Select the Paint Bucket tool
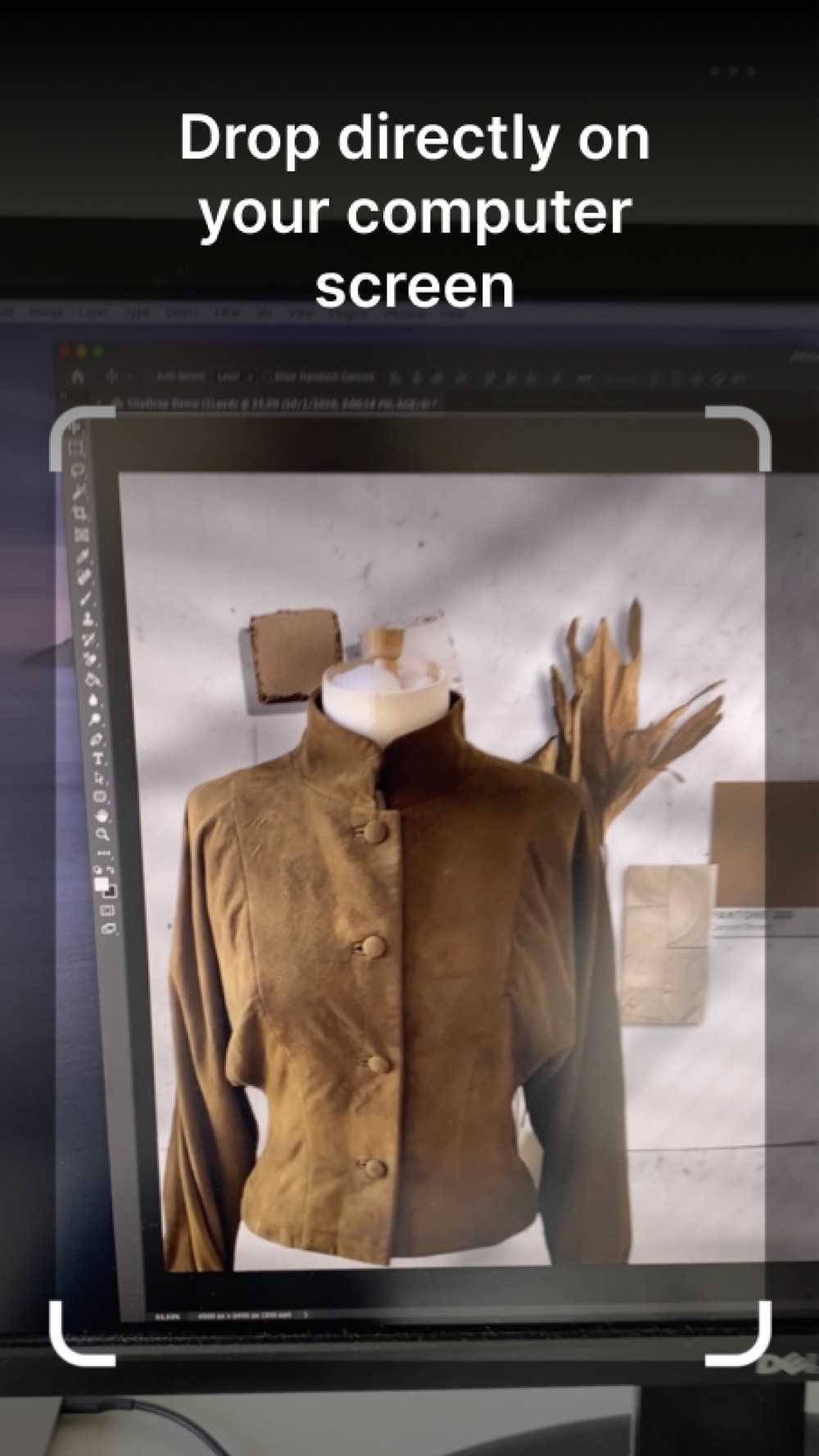Screen dimensions: 819x1456 92,680
